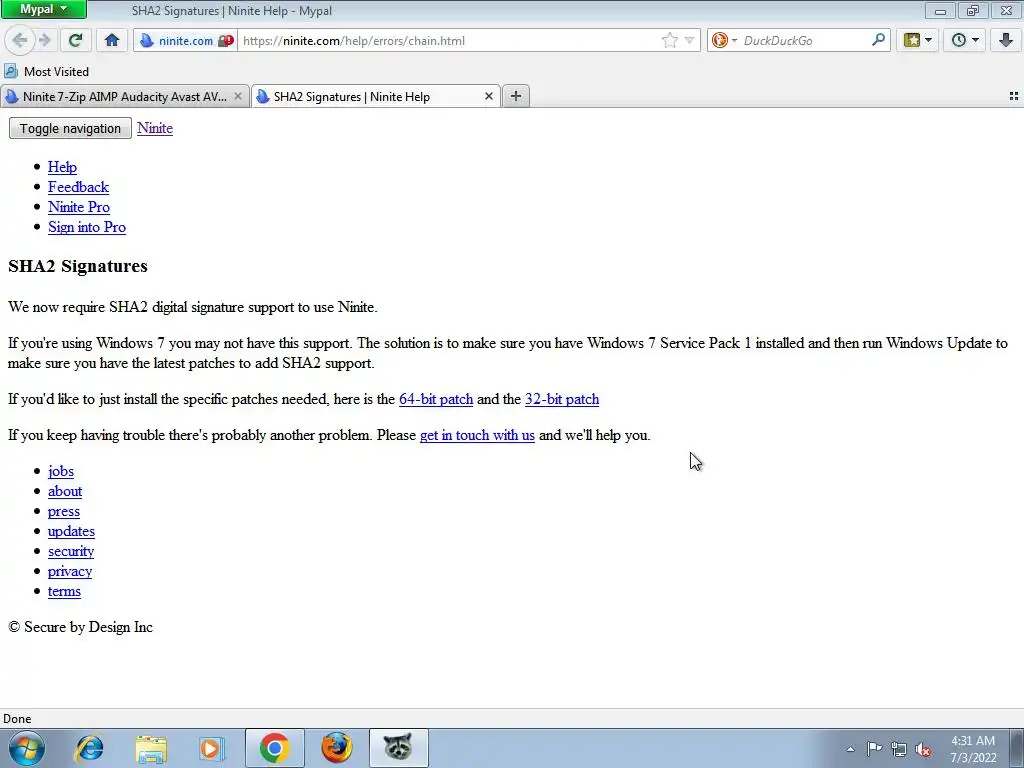Minimize the Mypal browser window
Screen dimensions: 1024x768
coord(940,10)
